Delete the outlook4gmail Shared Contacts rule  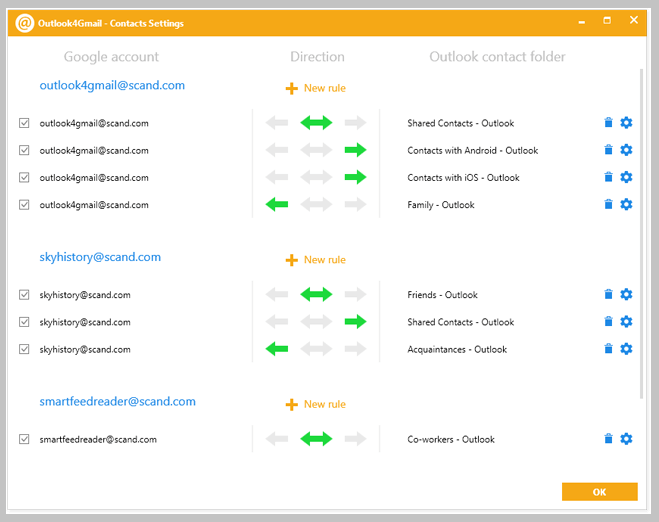[608, 123]
